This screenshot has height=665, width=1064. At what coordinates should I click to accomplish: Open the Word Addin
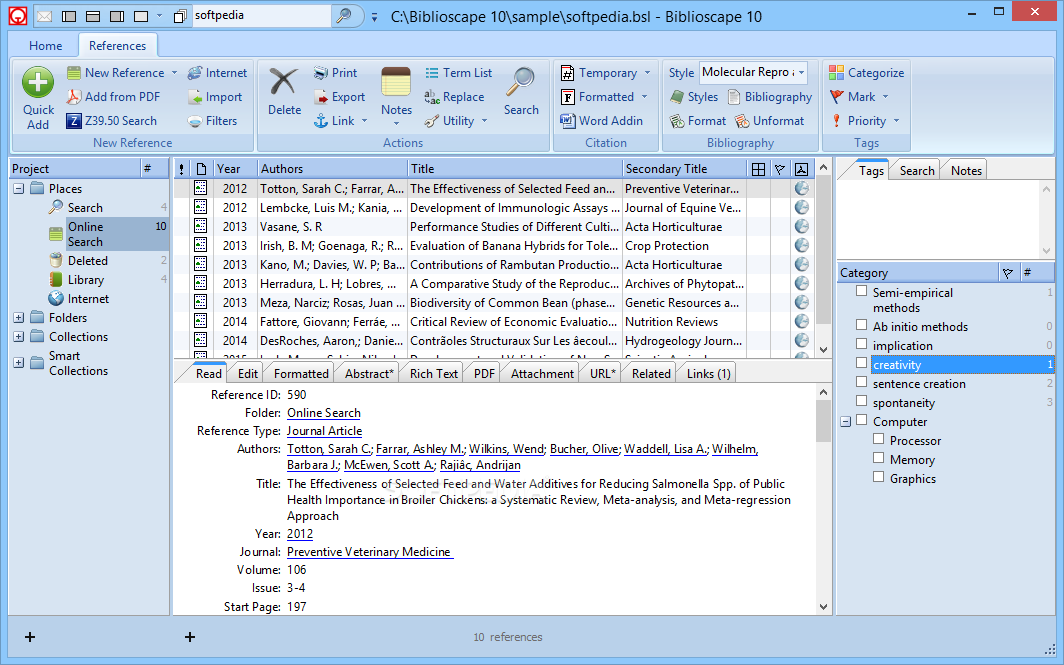601,121
